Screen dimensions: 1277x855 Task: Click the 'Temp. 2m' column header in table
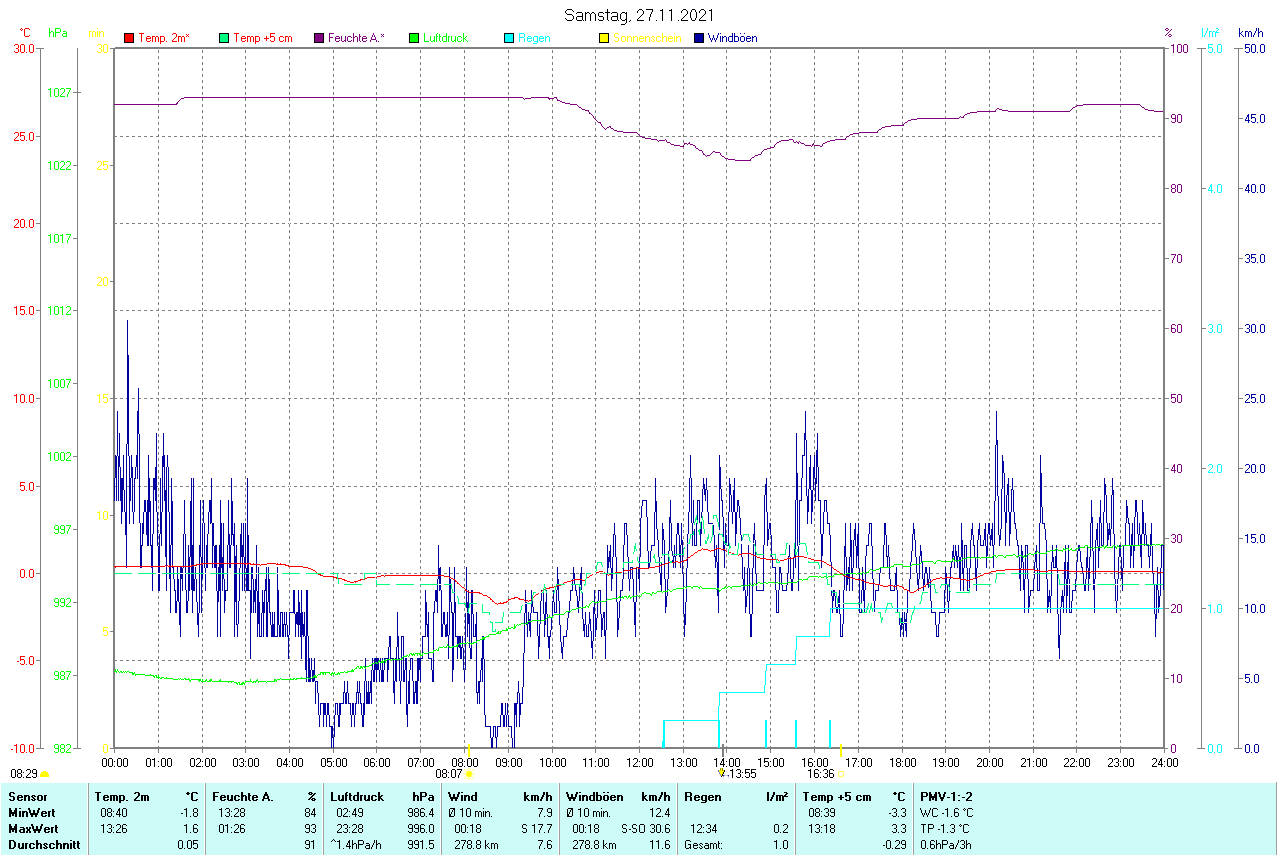pyautogui.click(x=122, y=797)
